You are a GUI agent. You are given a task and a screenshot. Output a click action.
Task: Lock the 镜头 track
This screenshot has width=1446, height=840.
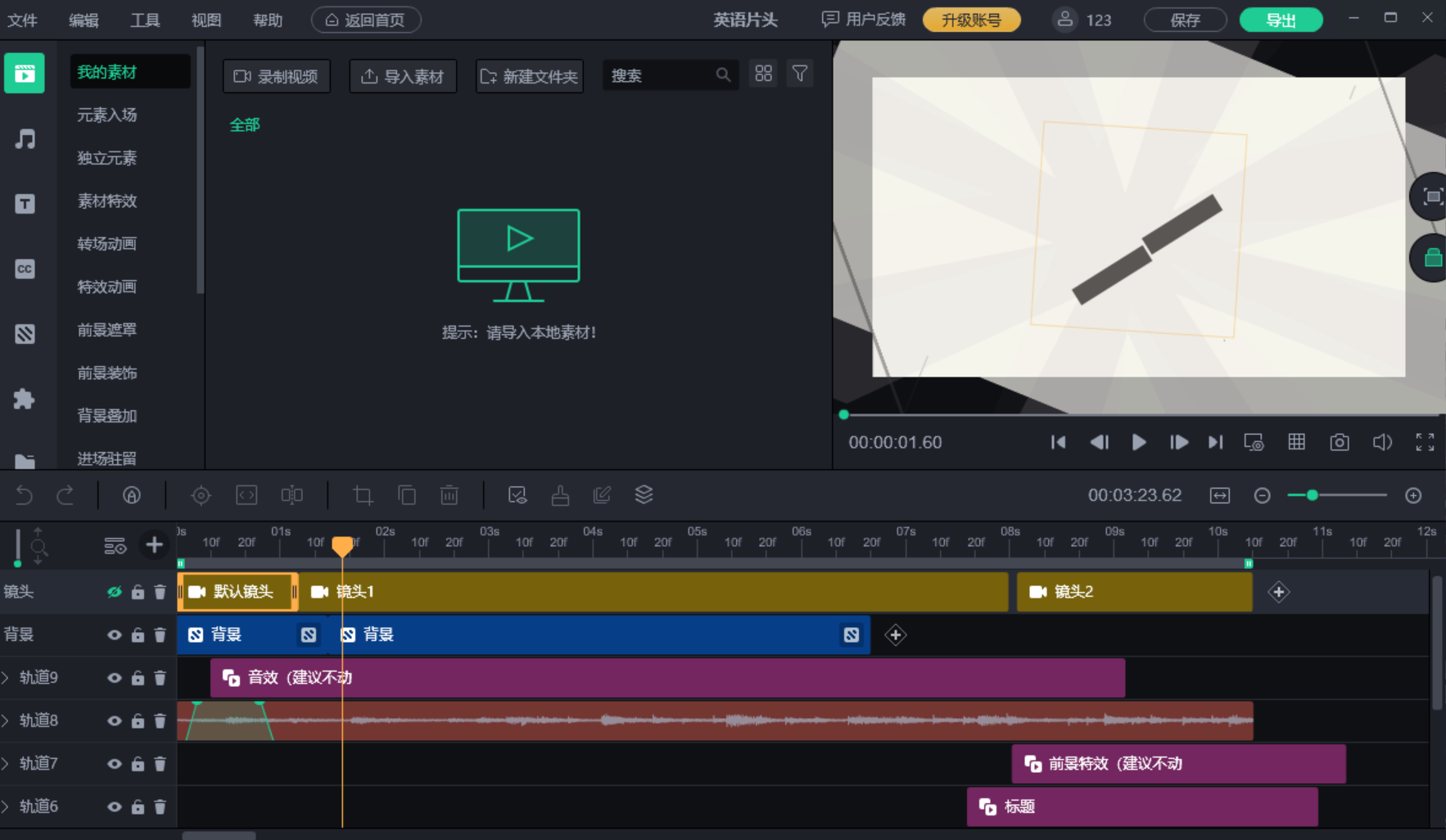[138, 592]
